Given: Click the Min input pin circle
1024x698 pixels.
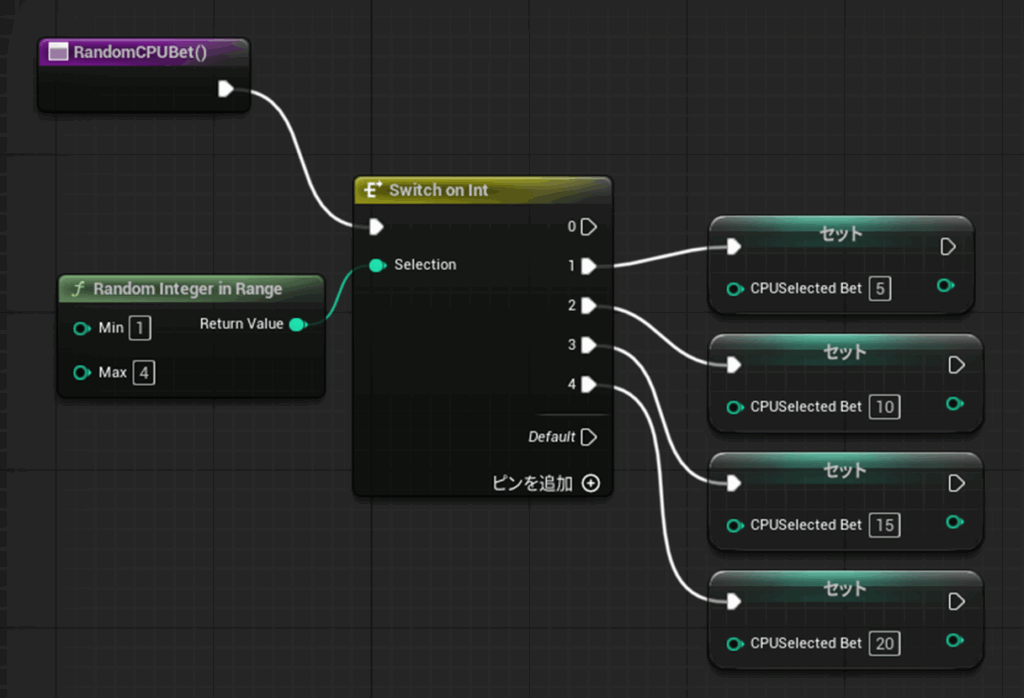Looking at the screenshot, I should pos(81,328).
